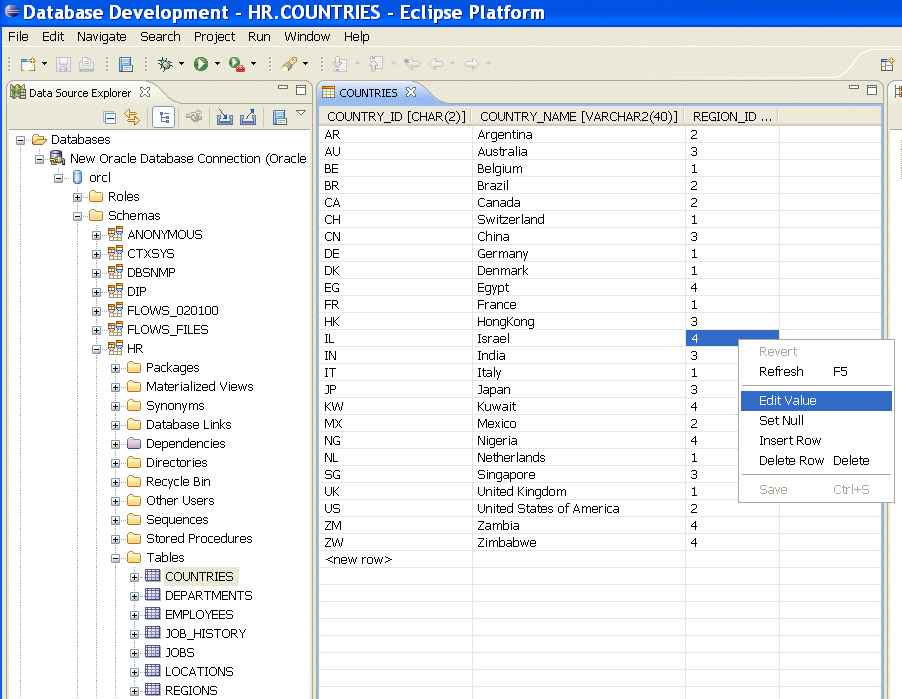Select the LOCATIONS table in tree

(199, 671)
